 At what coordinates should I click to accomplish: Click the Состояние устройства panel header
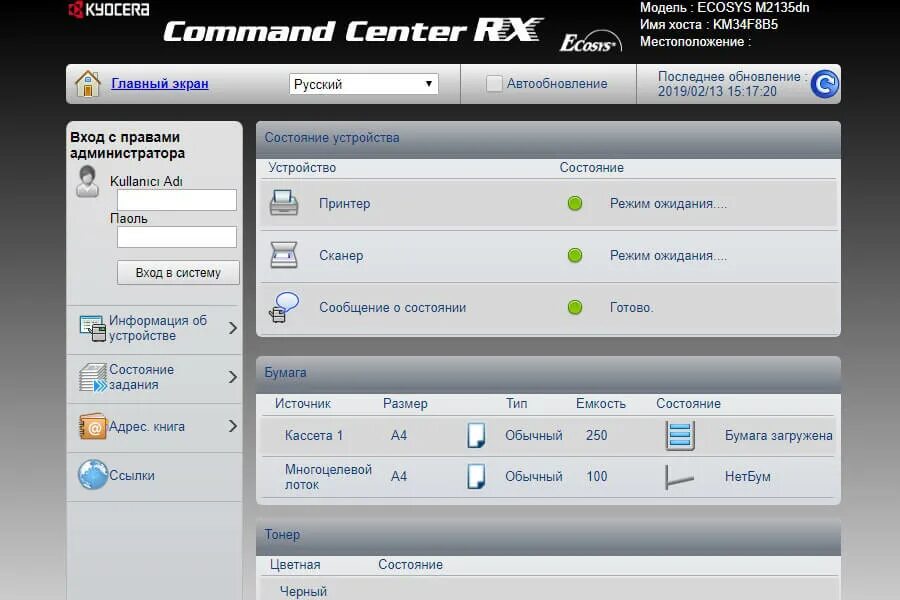pyautogui.click(x=548, y=138)
